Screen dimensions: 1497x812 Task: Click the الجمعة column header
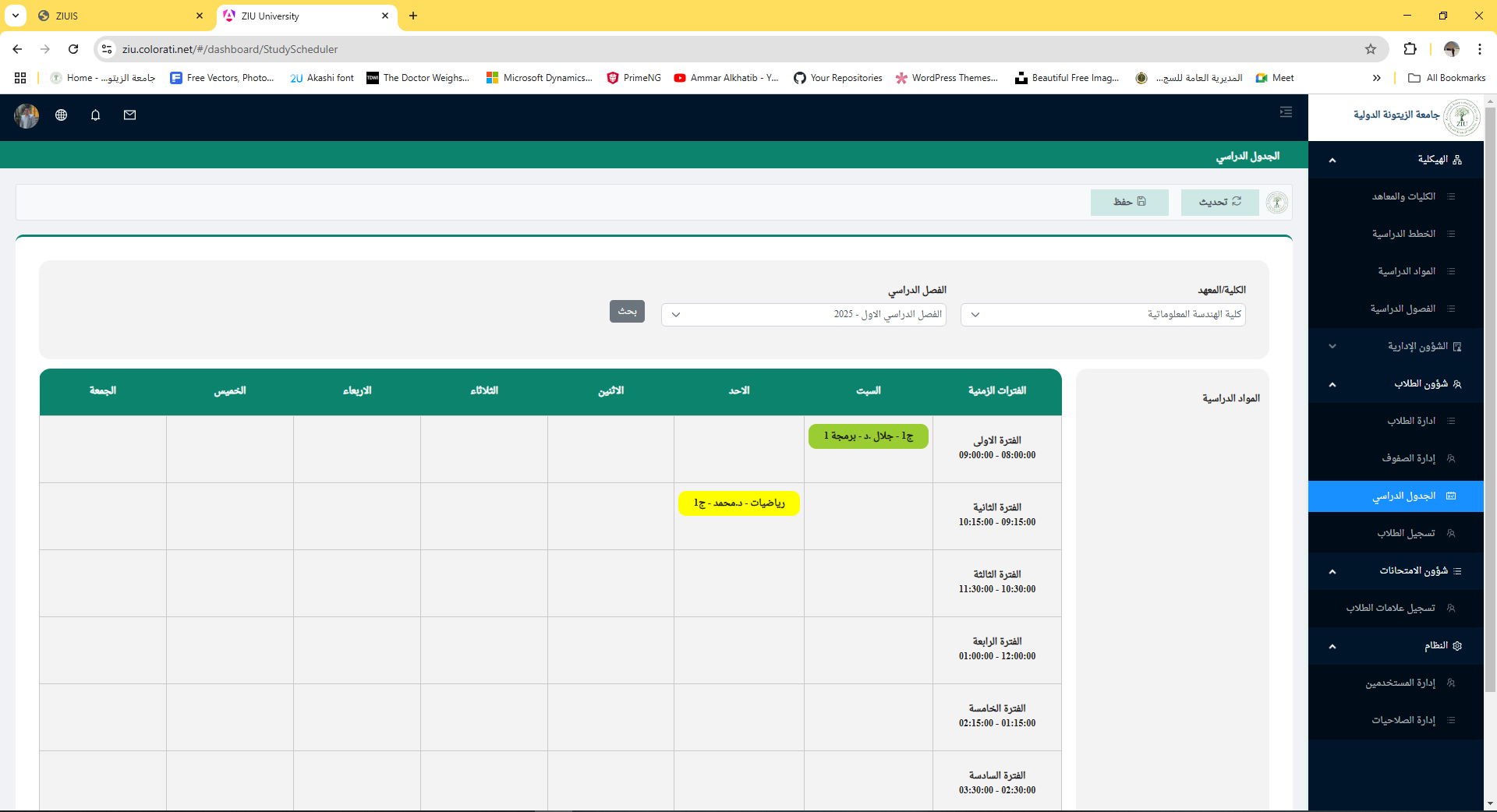point(103,391)
